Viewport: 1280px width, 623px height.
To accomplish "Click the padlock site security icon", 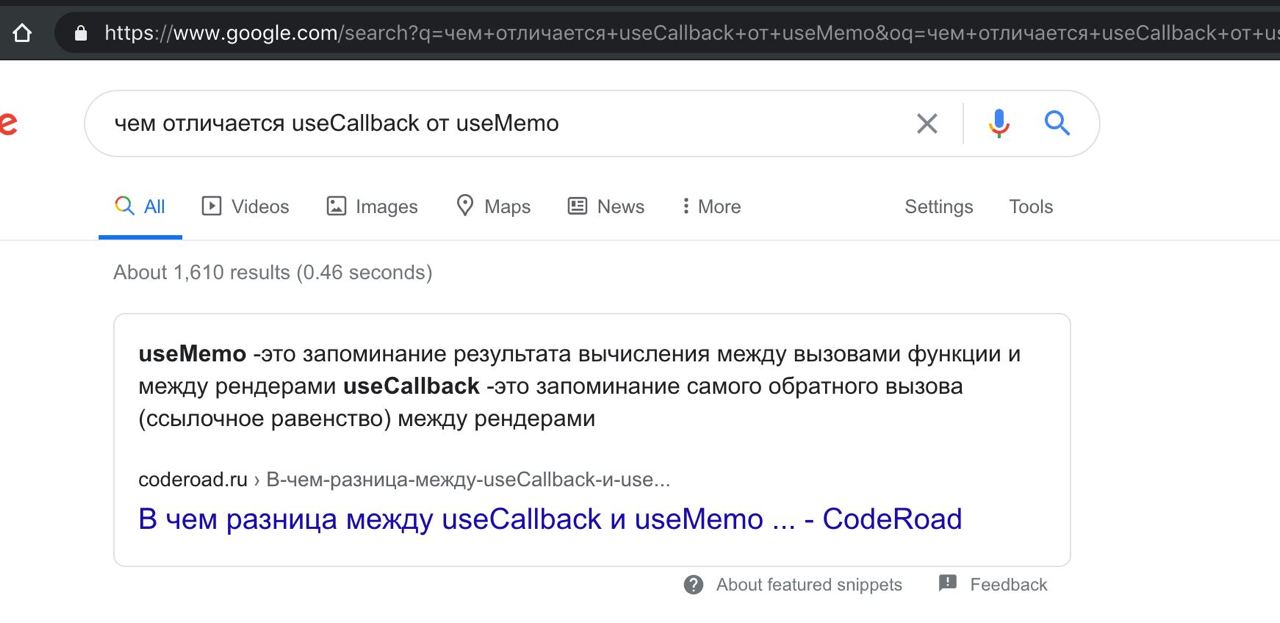I will click(x=81, y=32).
